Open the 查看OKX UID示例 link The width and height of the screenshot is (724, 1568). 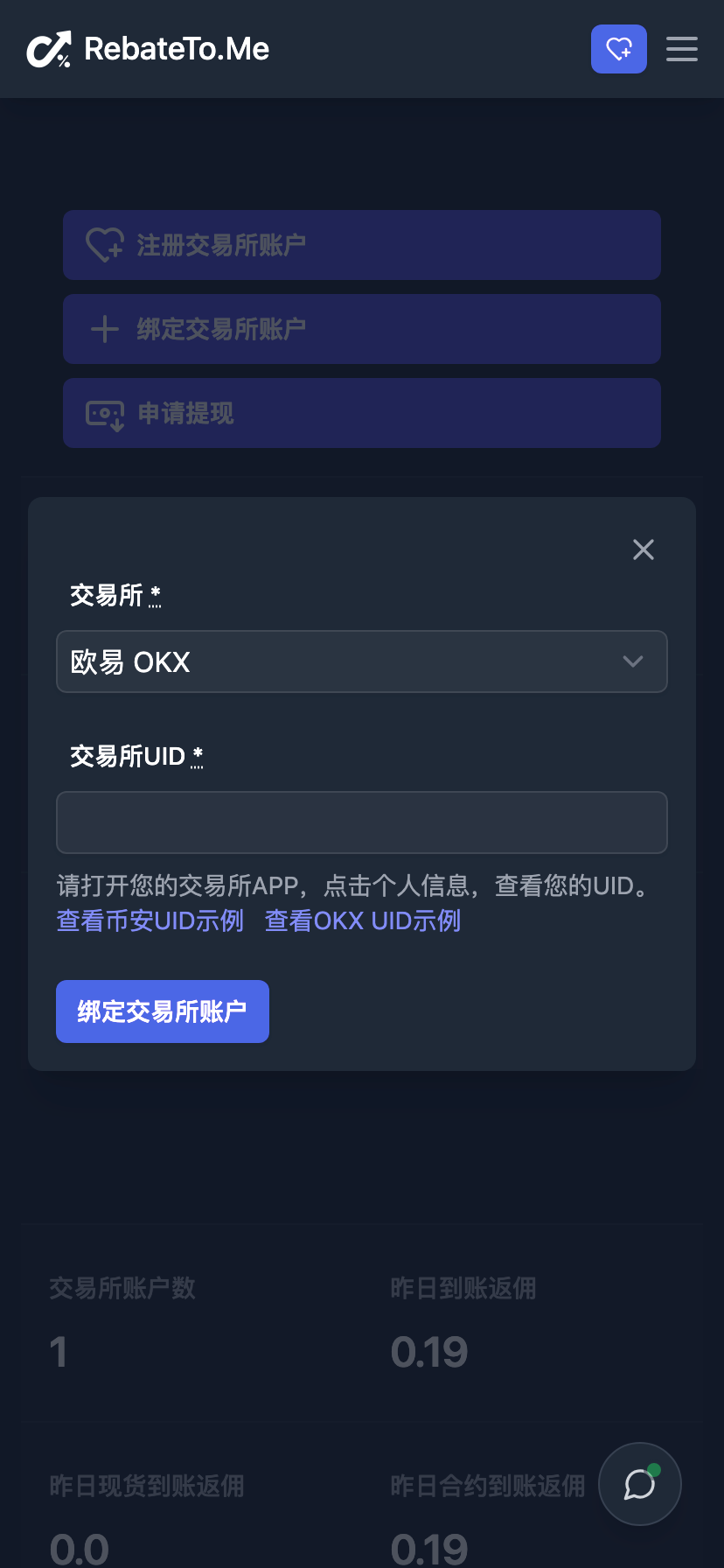pyautogui.click(x=362, y=920)
